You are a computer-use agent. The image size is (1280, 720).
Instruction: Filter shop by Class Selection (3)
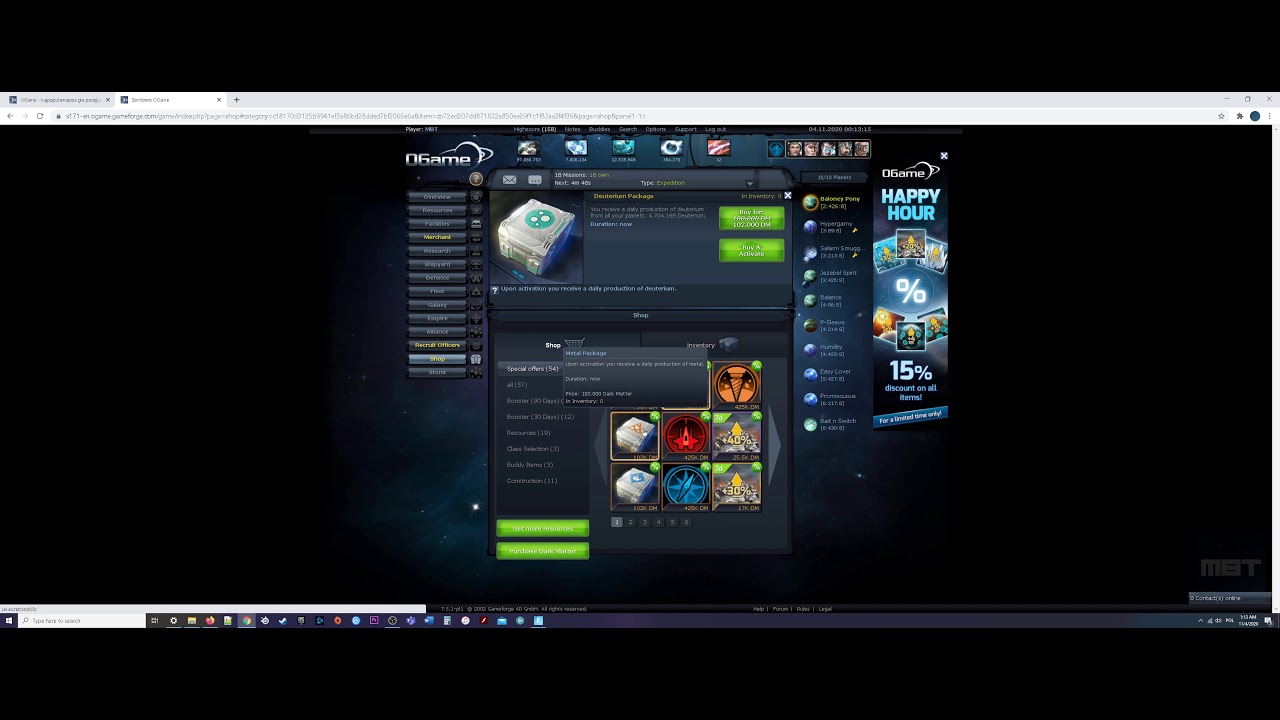pyautogui.click(x=533, y=449)
